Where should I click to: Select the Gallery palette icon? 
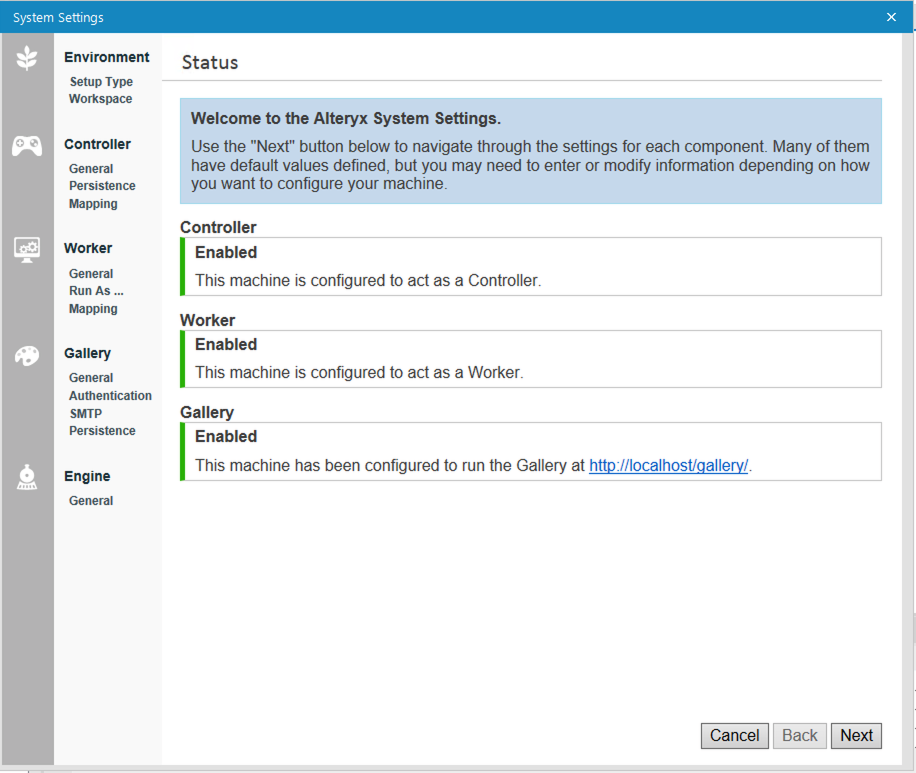27,355
